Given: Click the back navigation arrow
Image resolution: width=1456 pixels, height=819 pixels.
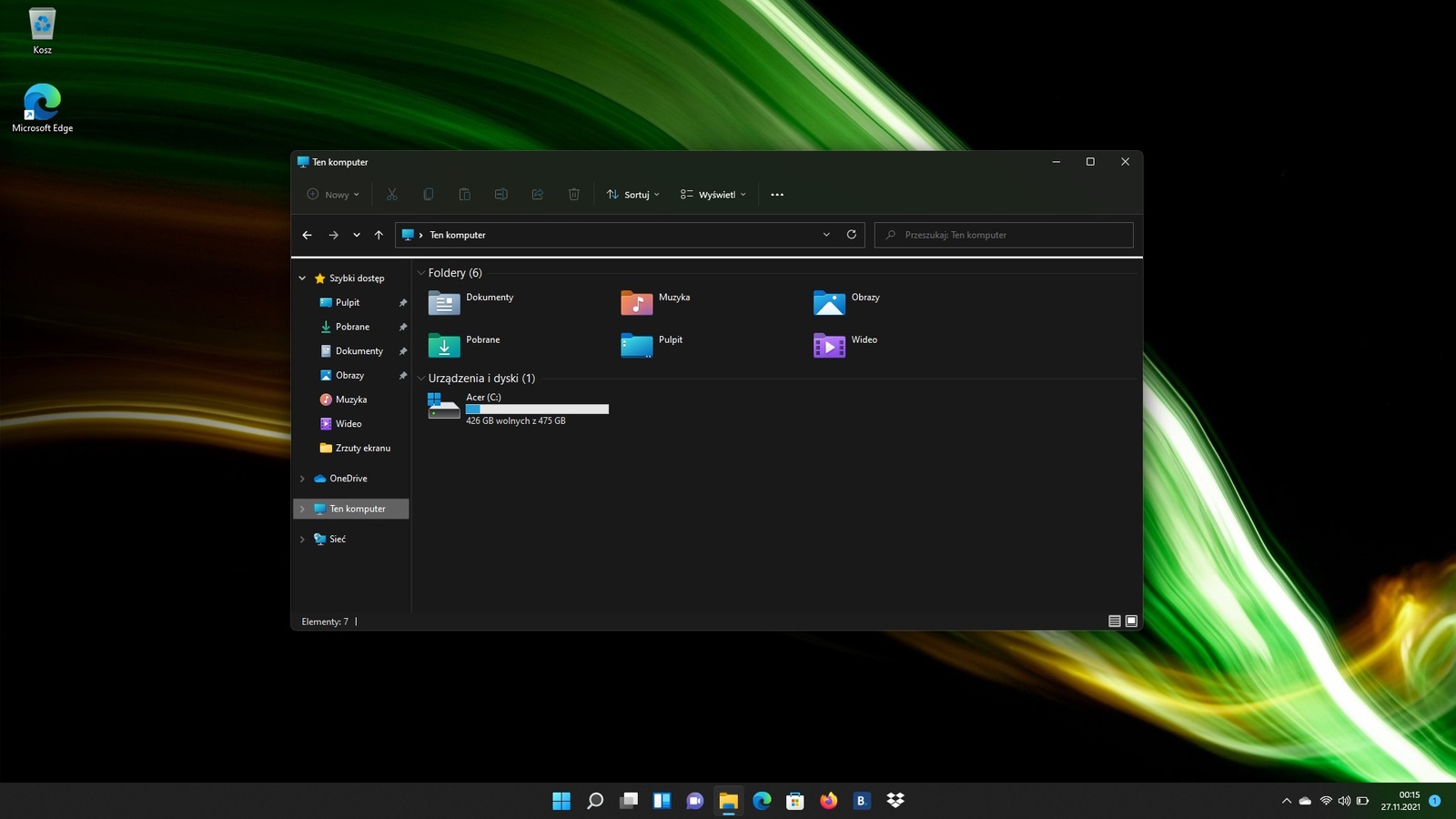Looking at the screenshot, I should (307, 235).
